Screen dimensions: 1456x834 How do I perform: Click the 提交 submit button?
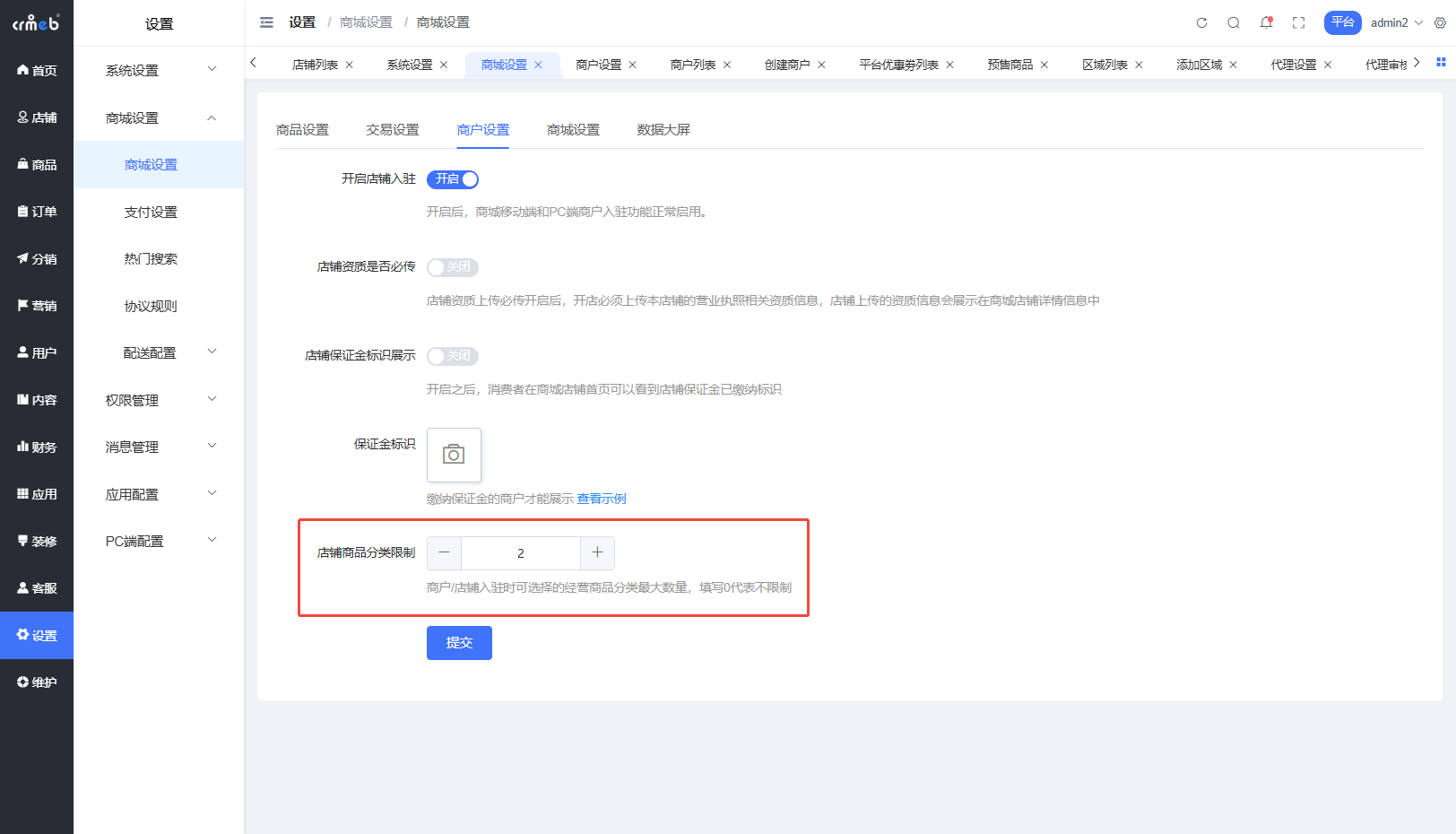pyautogui.click(x=459, y=643)
